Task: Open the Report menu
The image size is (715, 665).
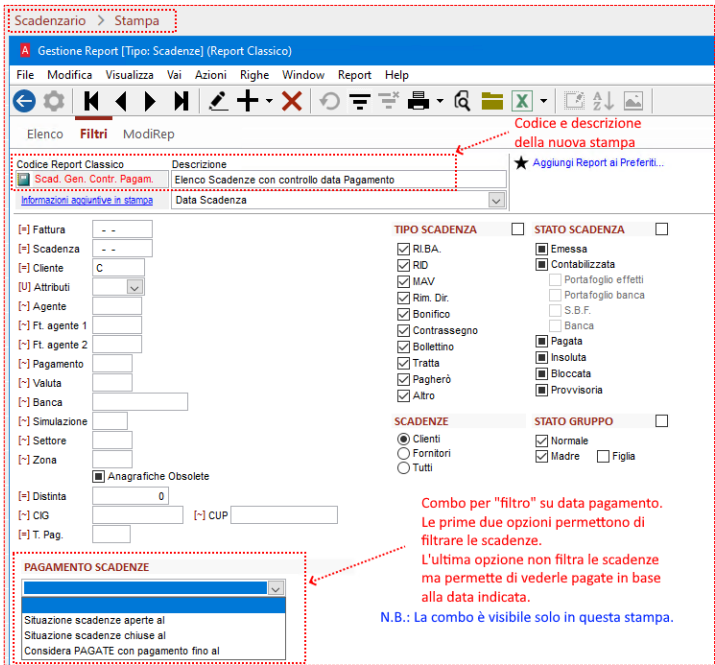Action: click(x=354, y=75)
